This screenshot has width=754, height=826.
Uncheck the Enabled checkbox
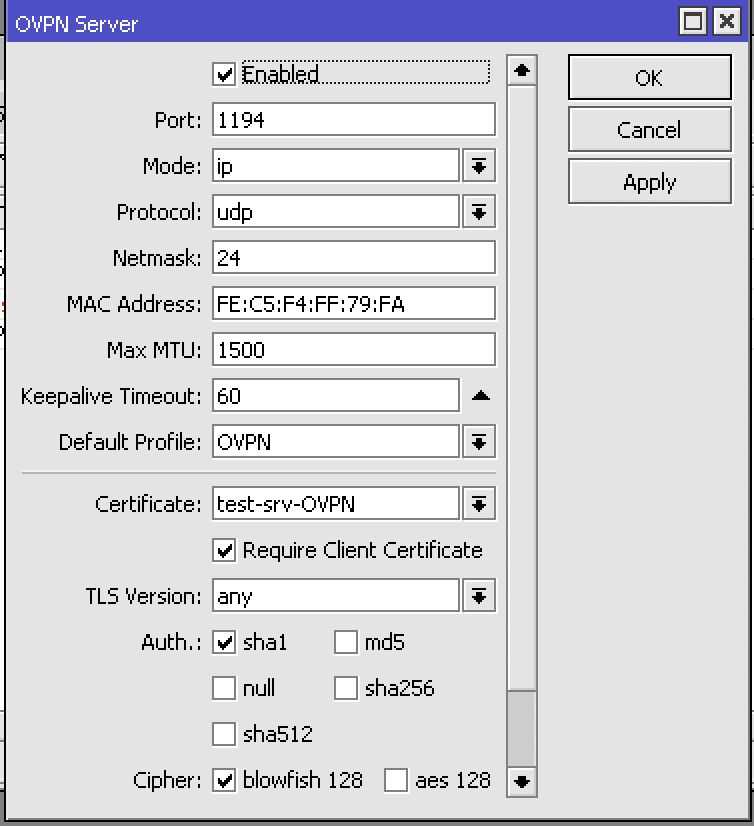point(224,74)
